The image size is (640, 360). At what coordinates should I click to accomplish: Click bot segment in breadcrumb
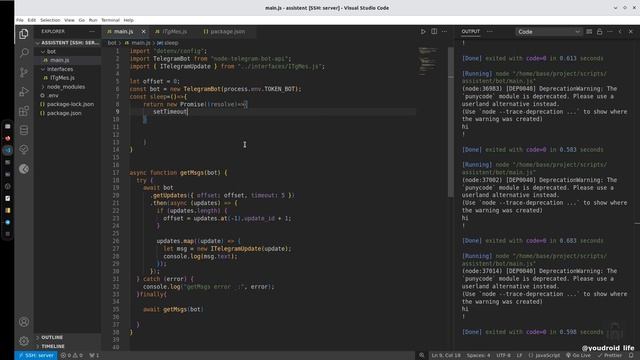(x=112, y=43)
